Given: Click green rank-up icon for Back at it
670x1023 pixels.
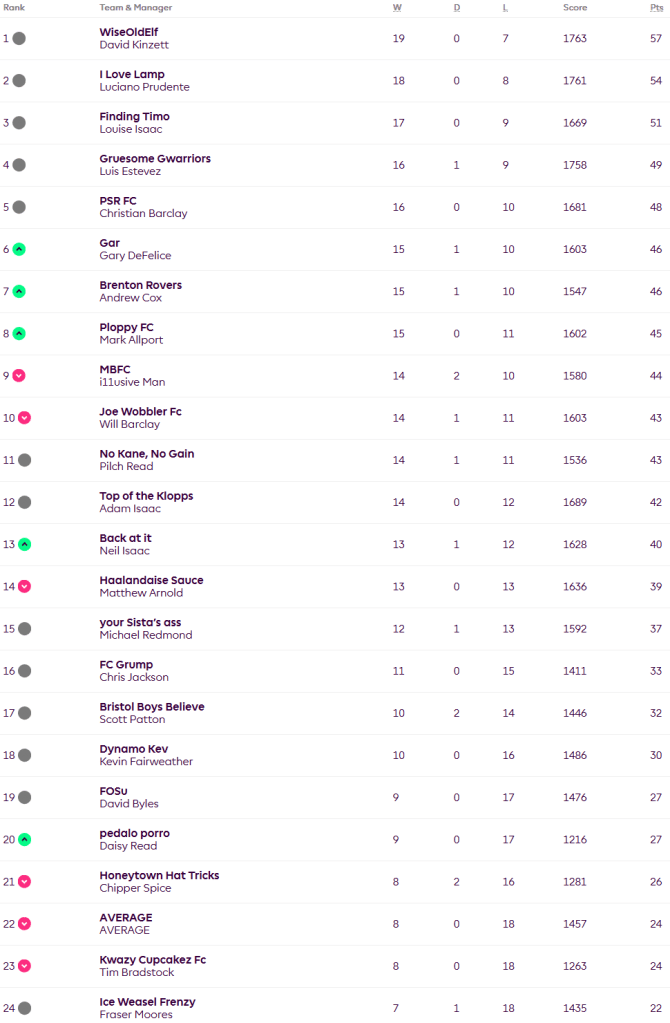Looking at the screenshot, I should coord(24,545).
